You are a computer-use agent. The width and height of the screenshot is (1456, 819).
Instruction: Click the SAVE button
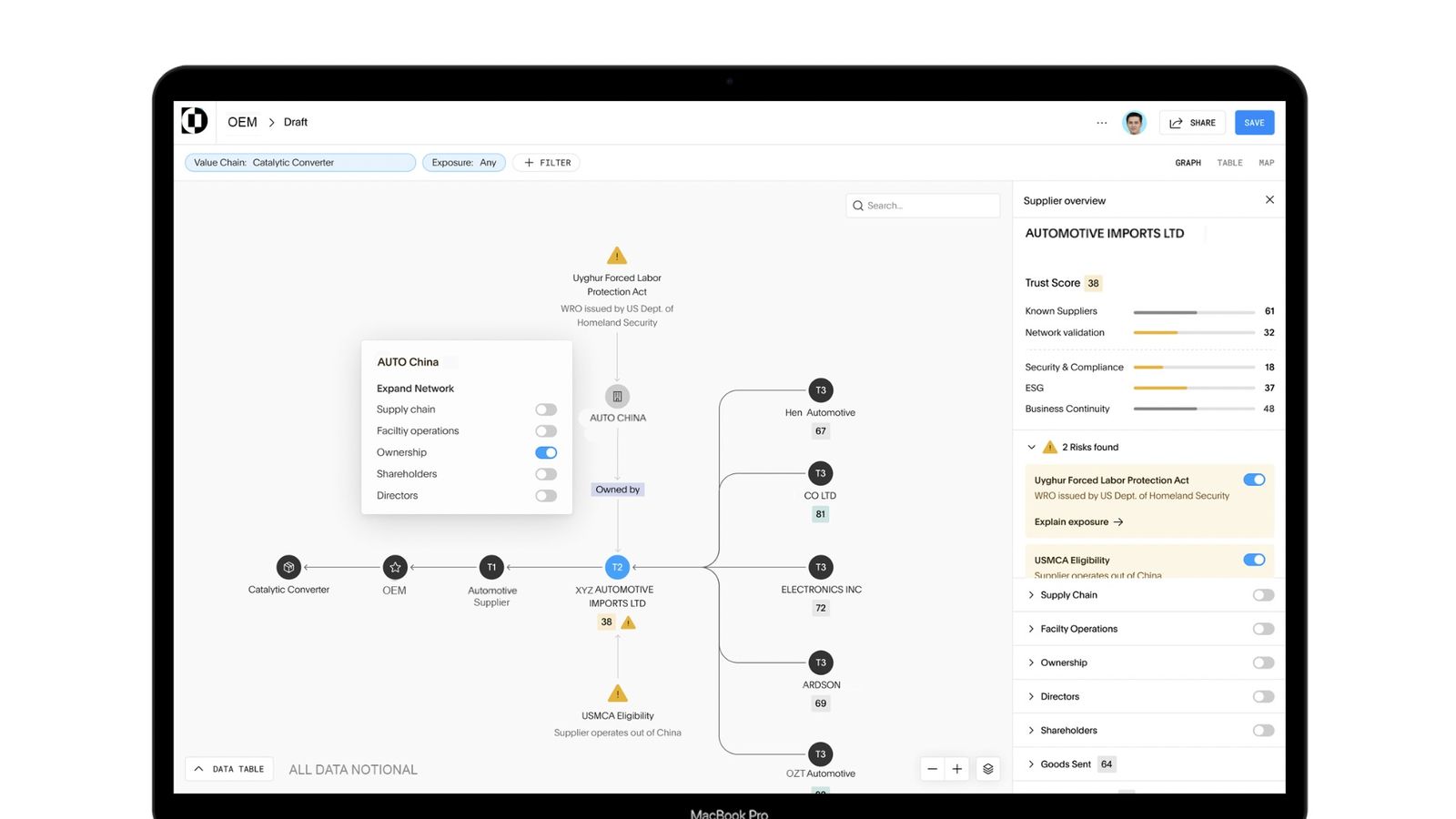[x=1254, y=122]
